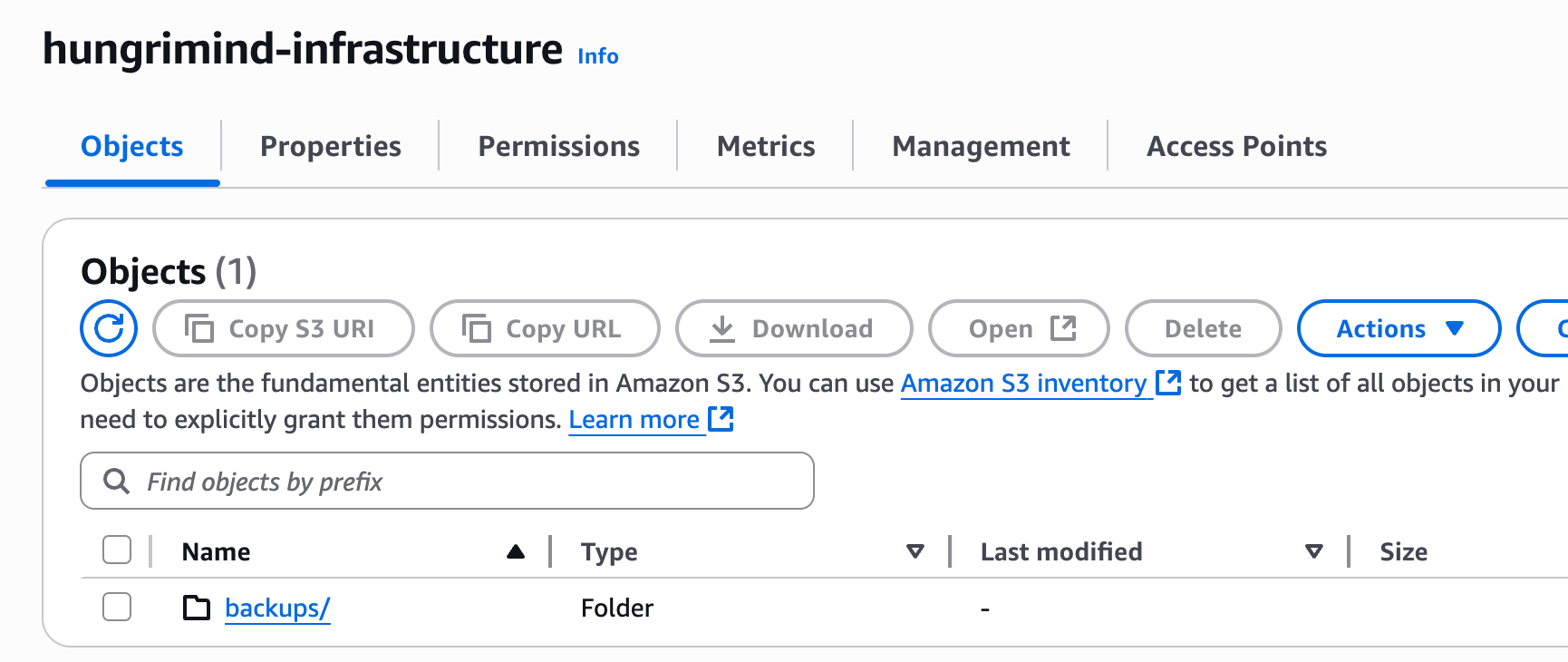Check the checkbox for the backups/ folder row
Screen dimensions: 1568x662
[116, 607]
